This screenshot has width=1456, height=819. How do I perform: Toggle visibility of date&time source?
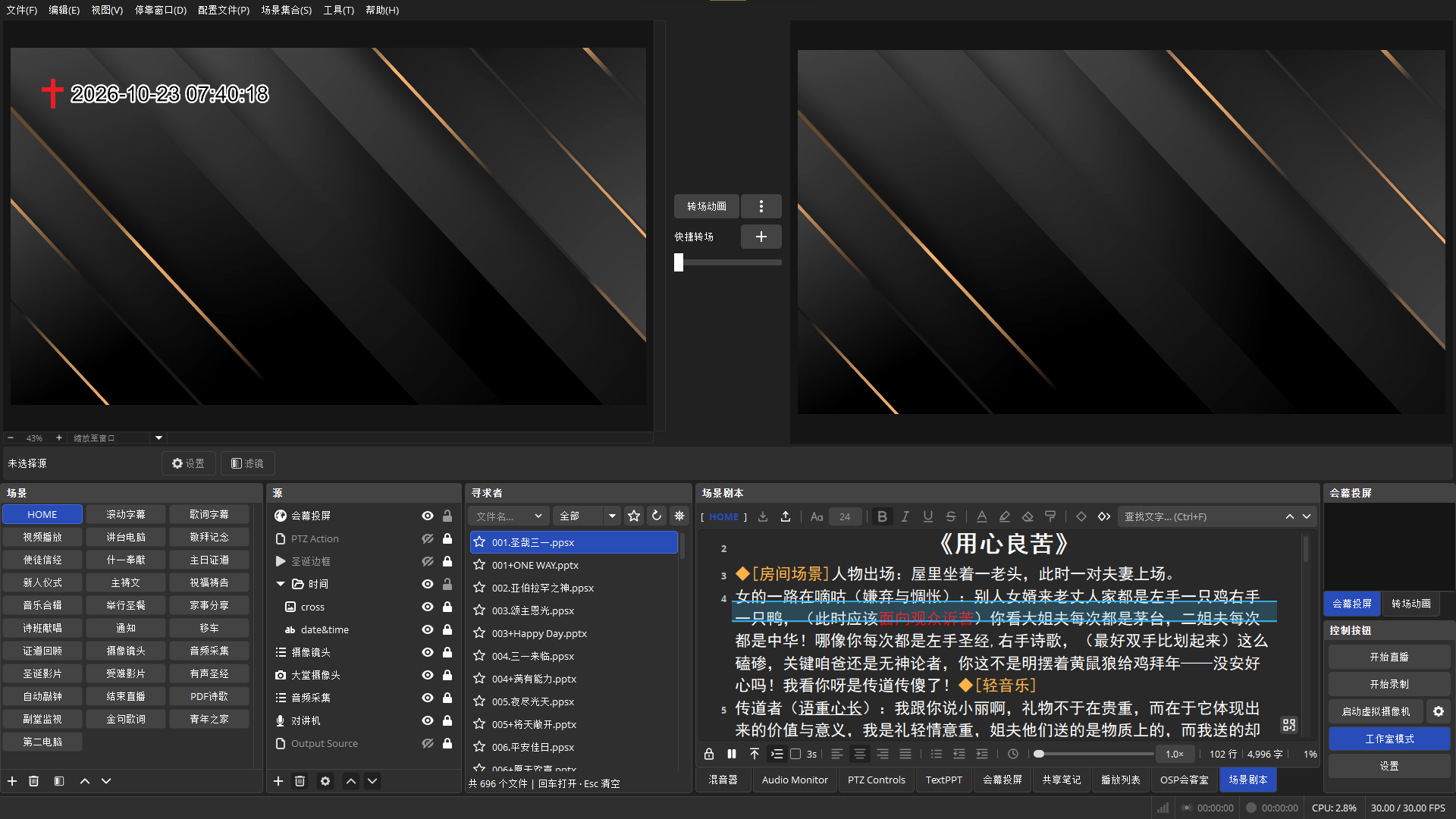click(428, 629)
